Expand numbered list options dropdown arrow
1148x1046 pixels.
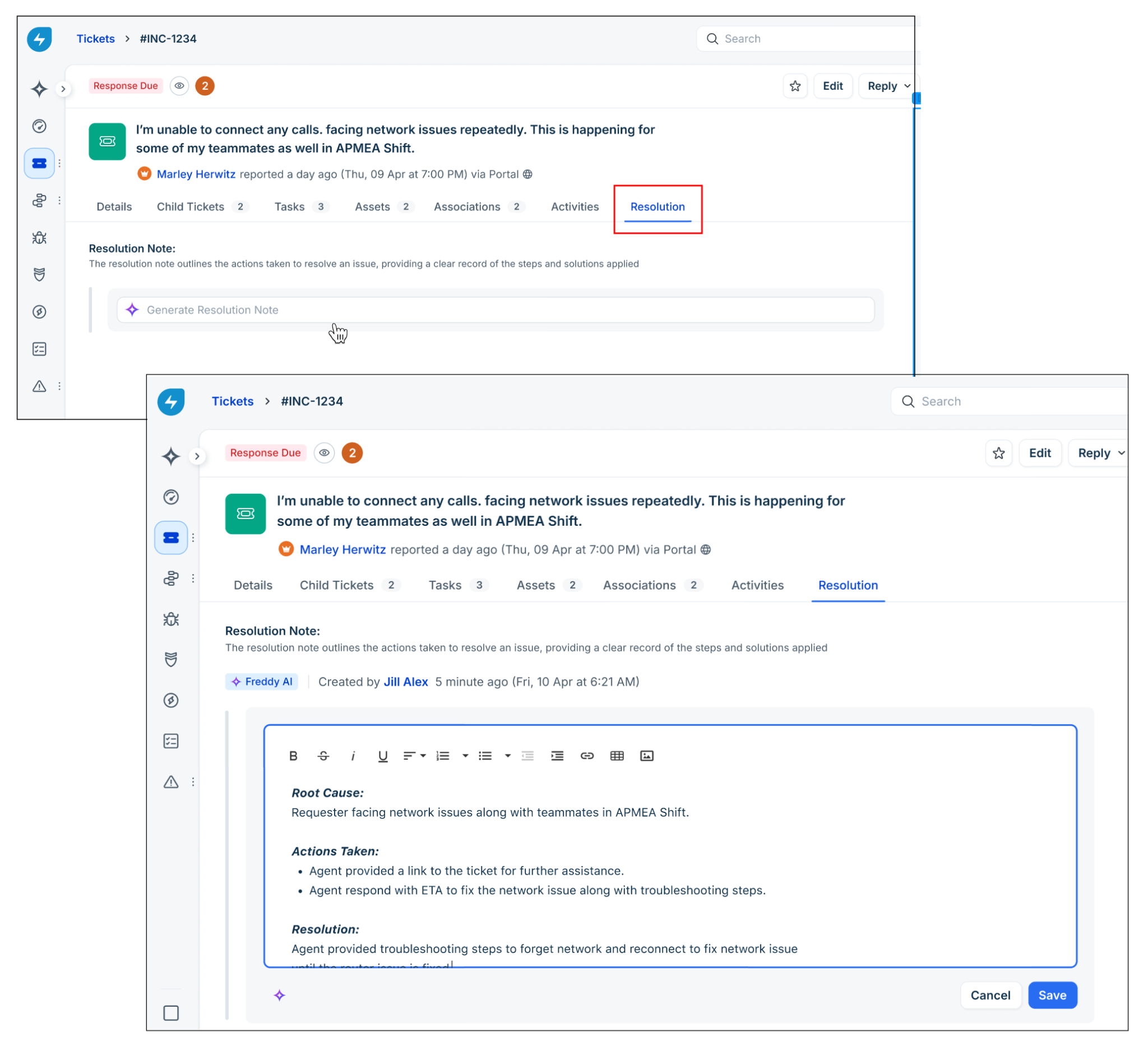click(x=465, y=756)
